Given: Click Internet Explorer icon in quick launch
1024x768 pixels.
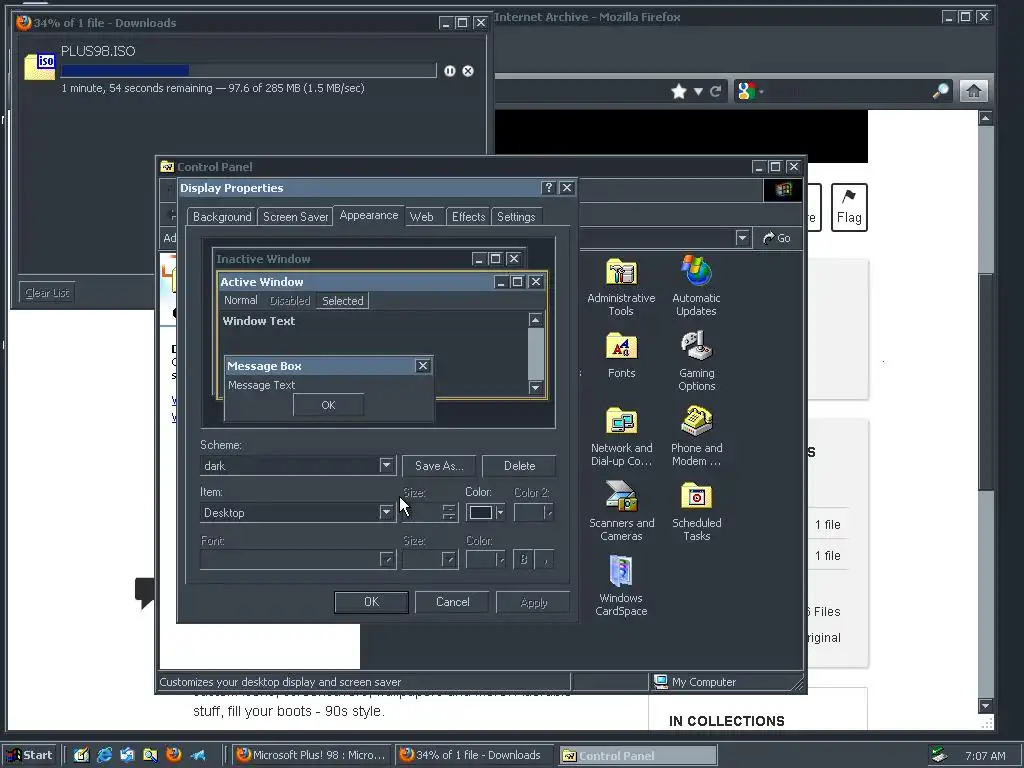Looking at the screenshot, I should (x=104, y=755).
